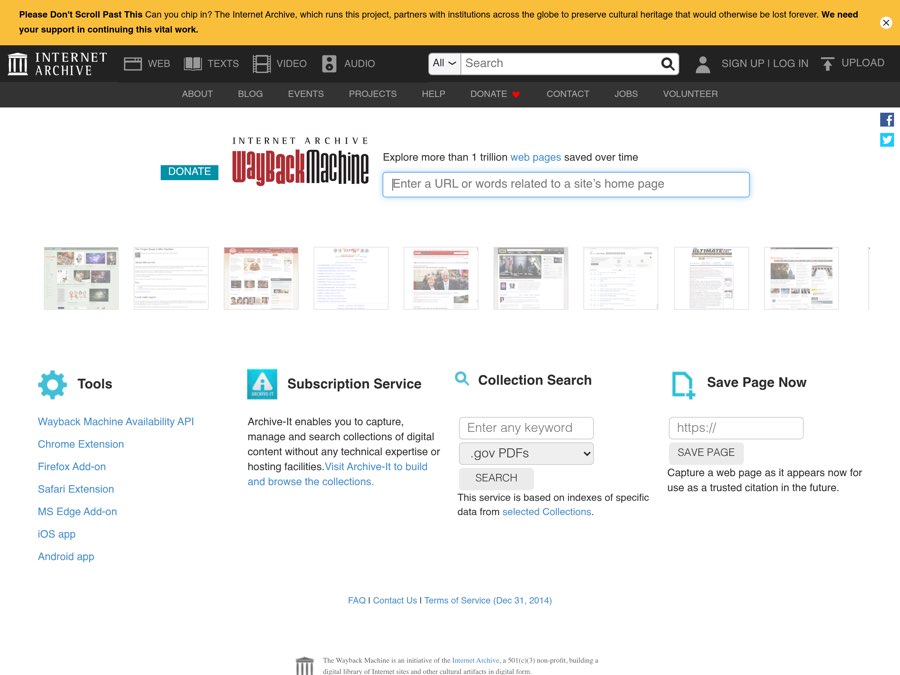
Task: Click the SEARCH button under Collection Search
Action: pos(496,478)
